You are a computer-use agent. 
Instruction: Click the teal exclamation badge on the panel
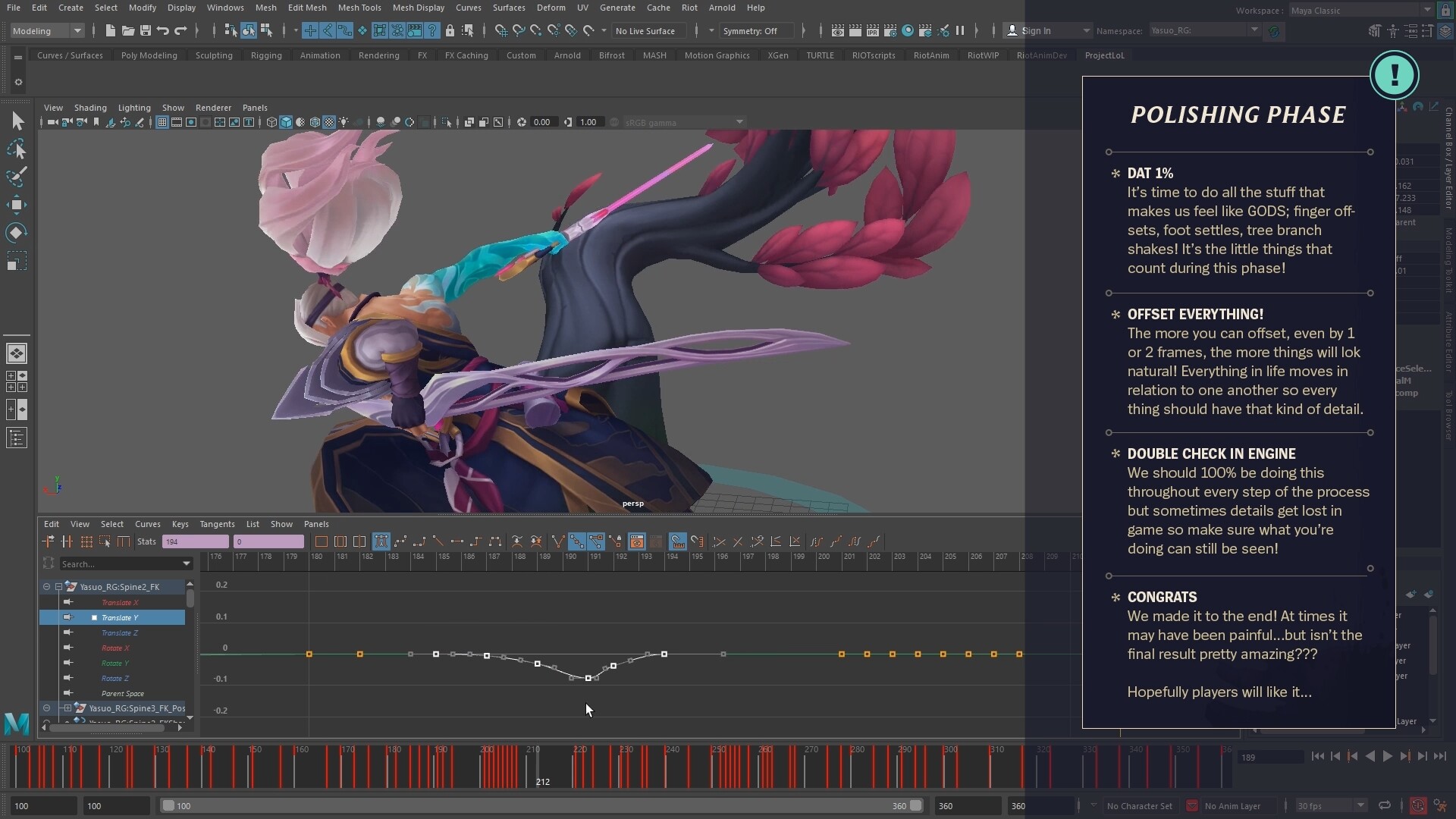coord(1394,75)
